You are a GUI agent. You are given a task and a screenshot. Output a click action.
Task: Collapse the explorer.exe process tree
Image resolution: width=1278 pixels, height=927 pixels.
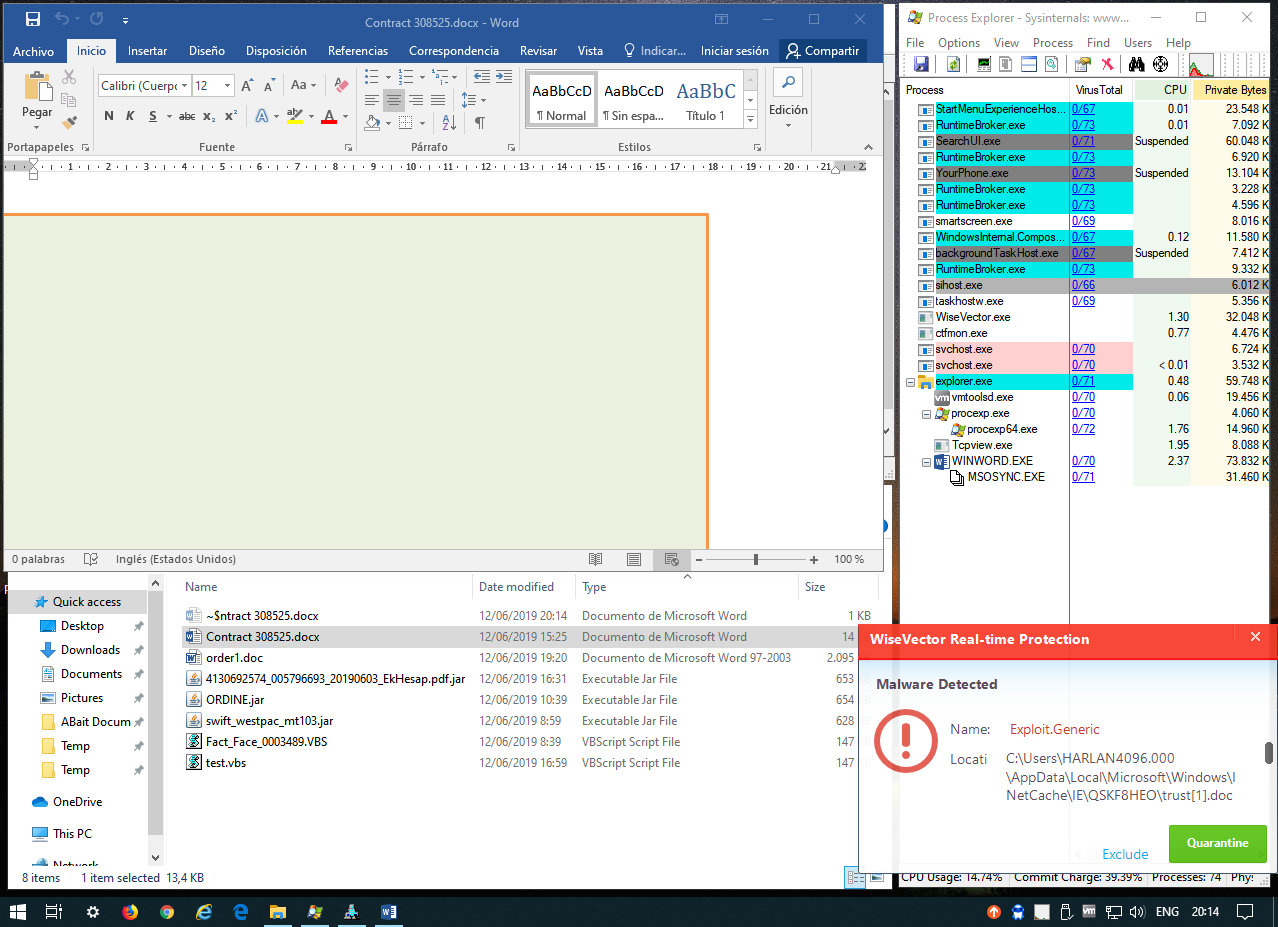(910, 382)
